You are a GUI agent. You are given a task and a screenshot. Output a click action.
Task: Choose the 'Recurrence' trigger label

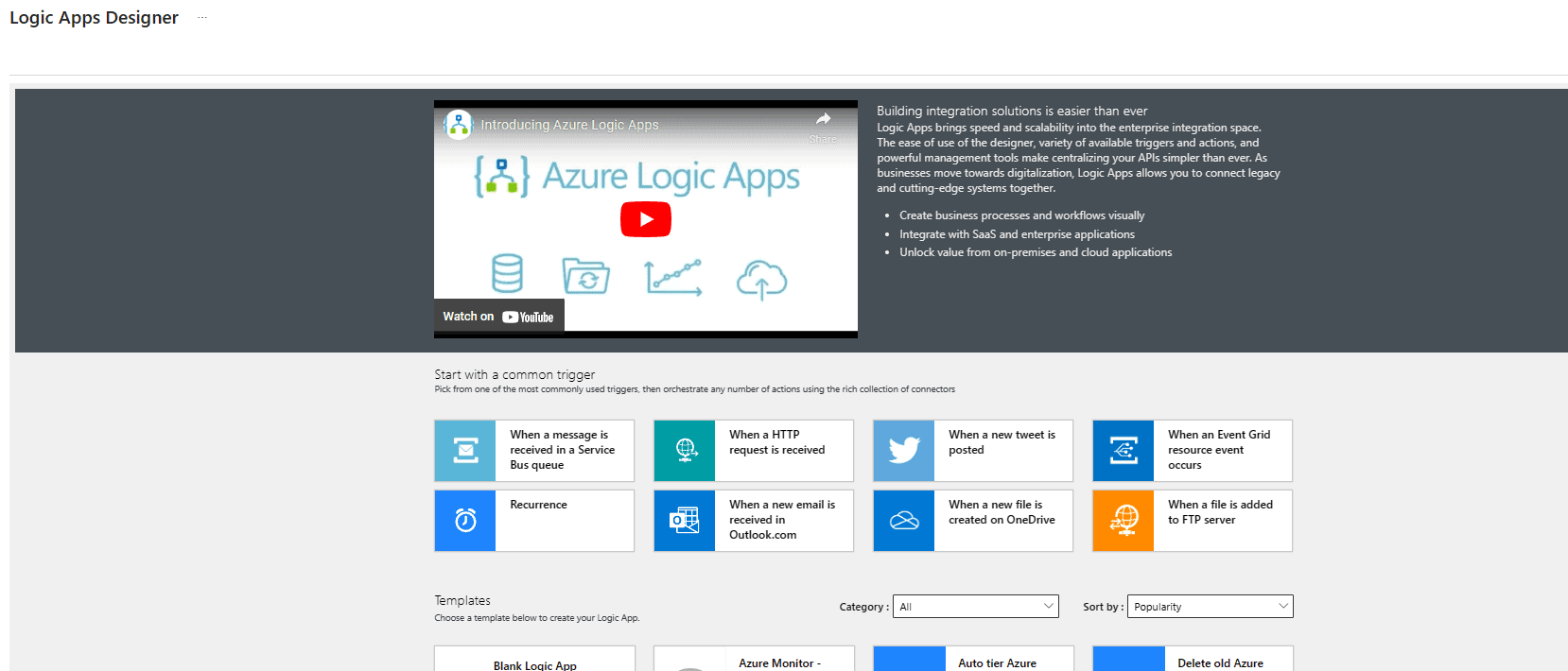tap(539, 505)
